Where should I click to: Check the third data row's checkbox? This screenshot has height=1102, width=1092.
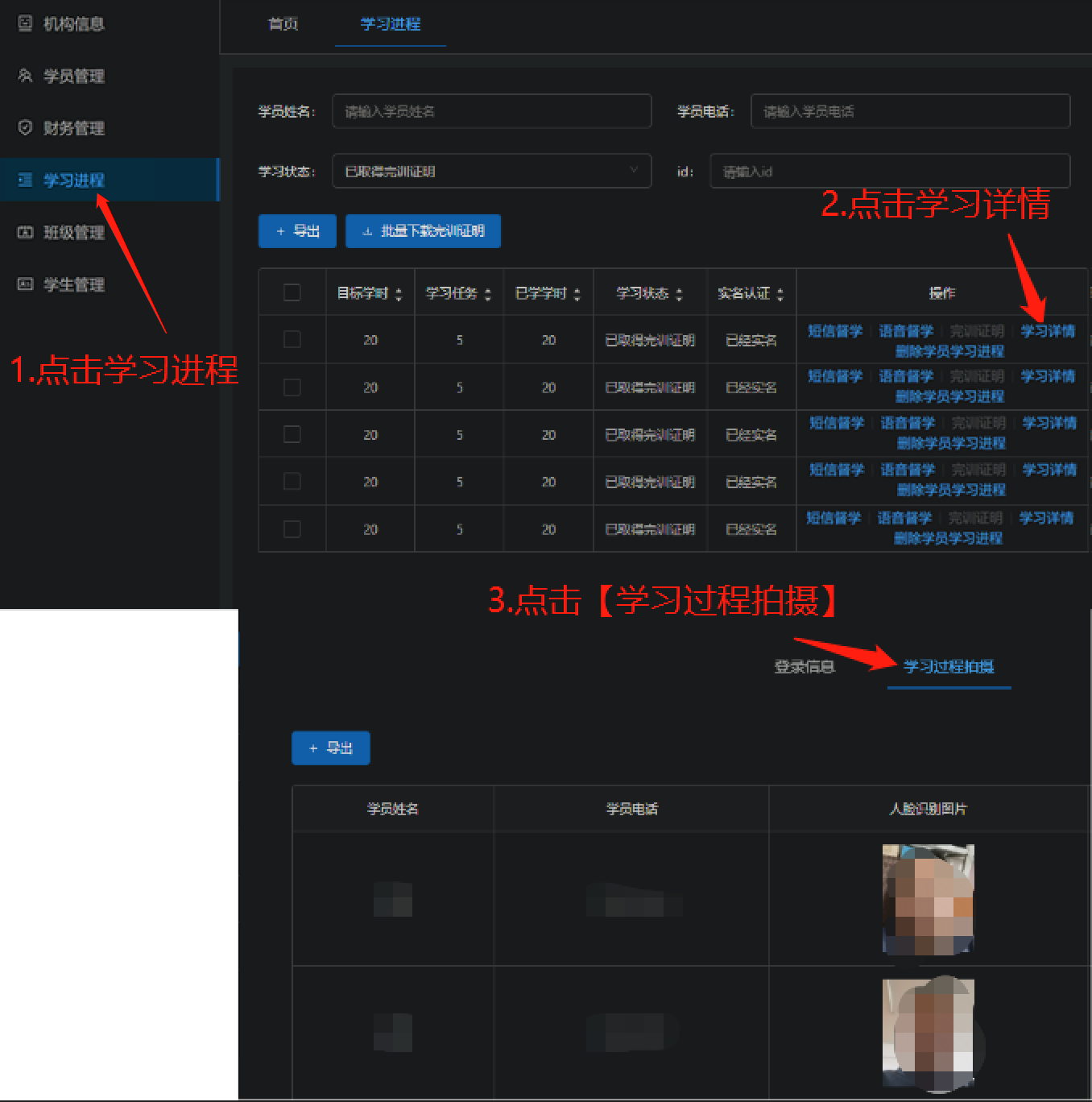point(292,434)
